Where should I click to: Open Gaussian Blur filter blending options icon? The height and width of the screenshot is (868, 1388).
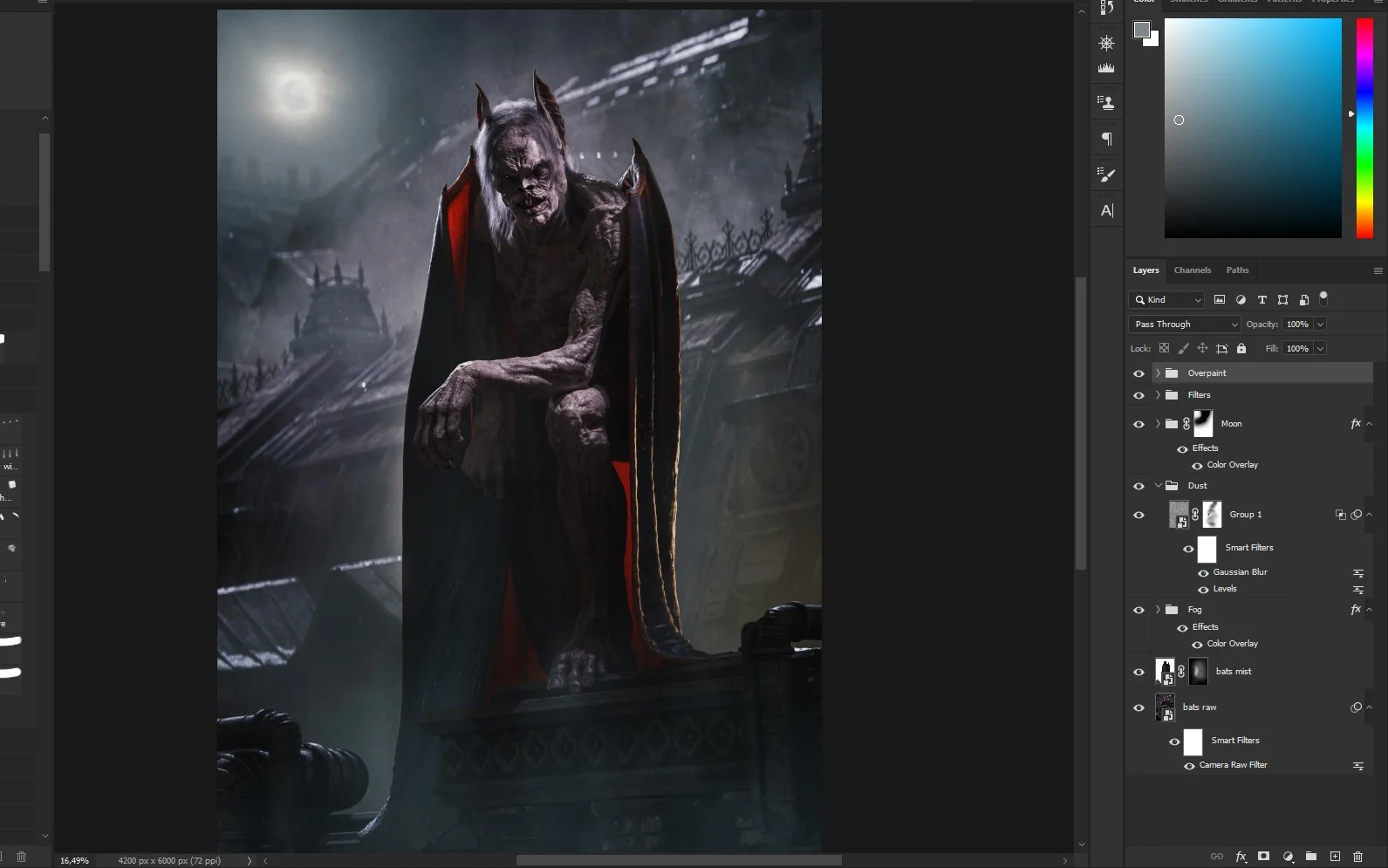[1358, 573]
